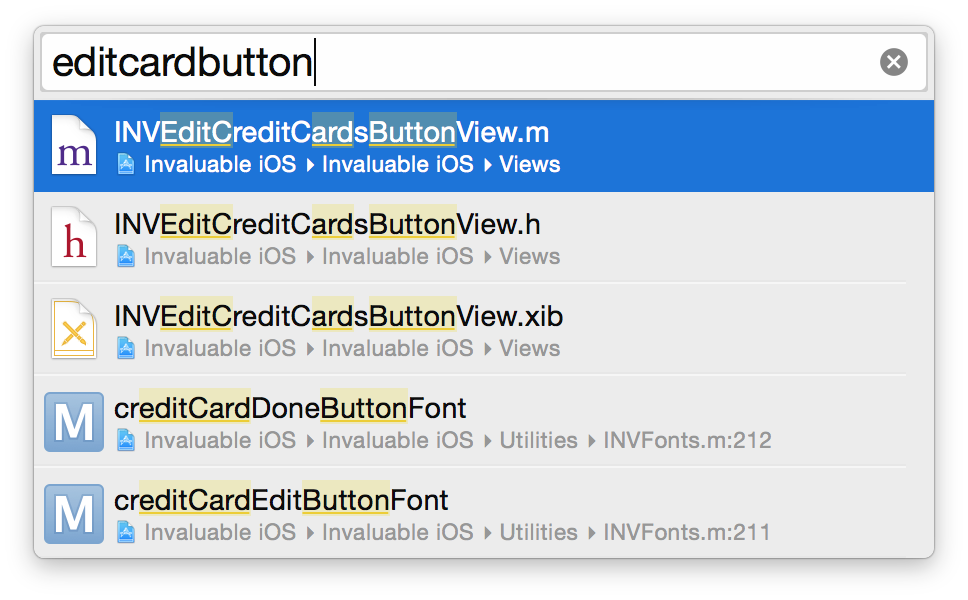Click the INVFonts.m:211 location path
The height and width of the screenshot is (600, 968).
(687, 532)
